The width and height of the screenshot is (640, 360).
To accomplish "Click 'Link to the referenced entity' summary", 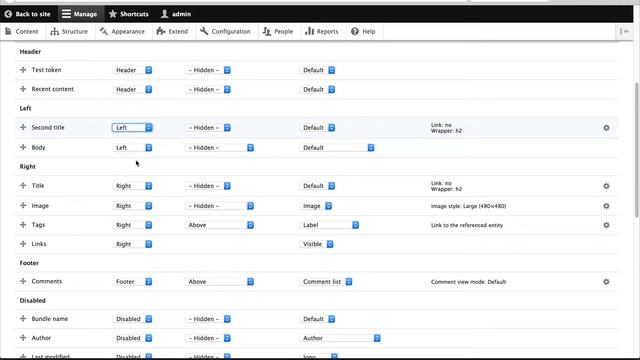I will tap(467, 225).
